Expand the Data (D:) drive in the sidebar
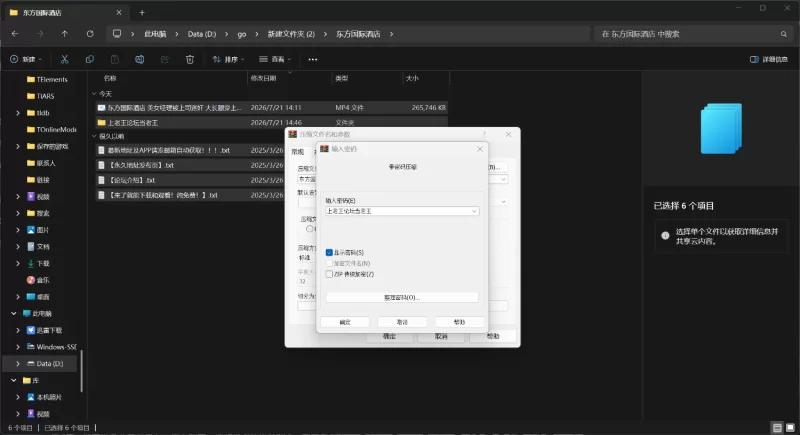The height and width of the screenshot is (435, 800). pos(18,364)
